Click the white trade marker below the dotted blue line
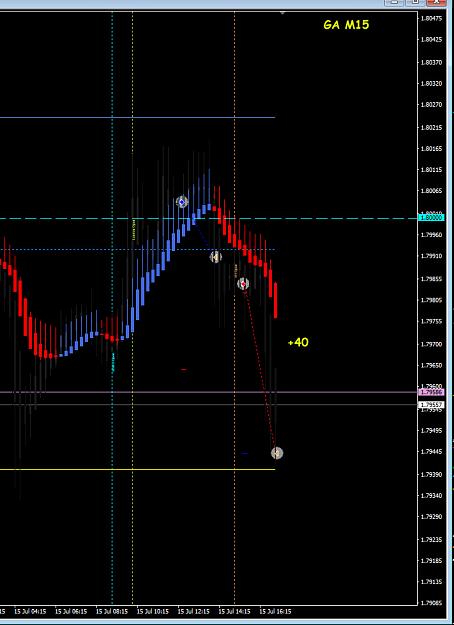The height and width of the screenshot is (625, 454). (x=216, y=257)
